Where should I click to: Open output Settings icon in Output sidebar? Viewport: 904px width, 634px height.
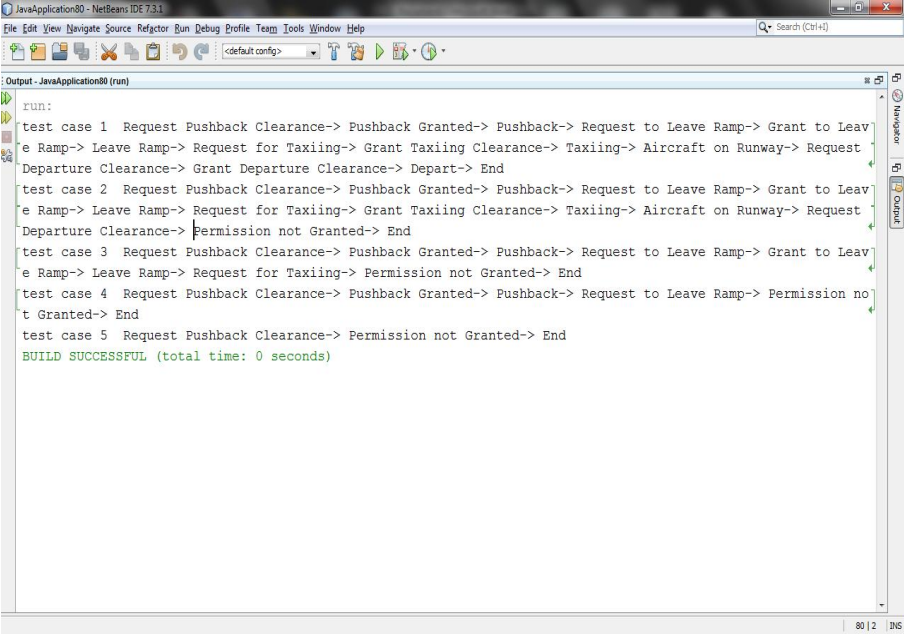(x=6, y=156)
